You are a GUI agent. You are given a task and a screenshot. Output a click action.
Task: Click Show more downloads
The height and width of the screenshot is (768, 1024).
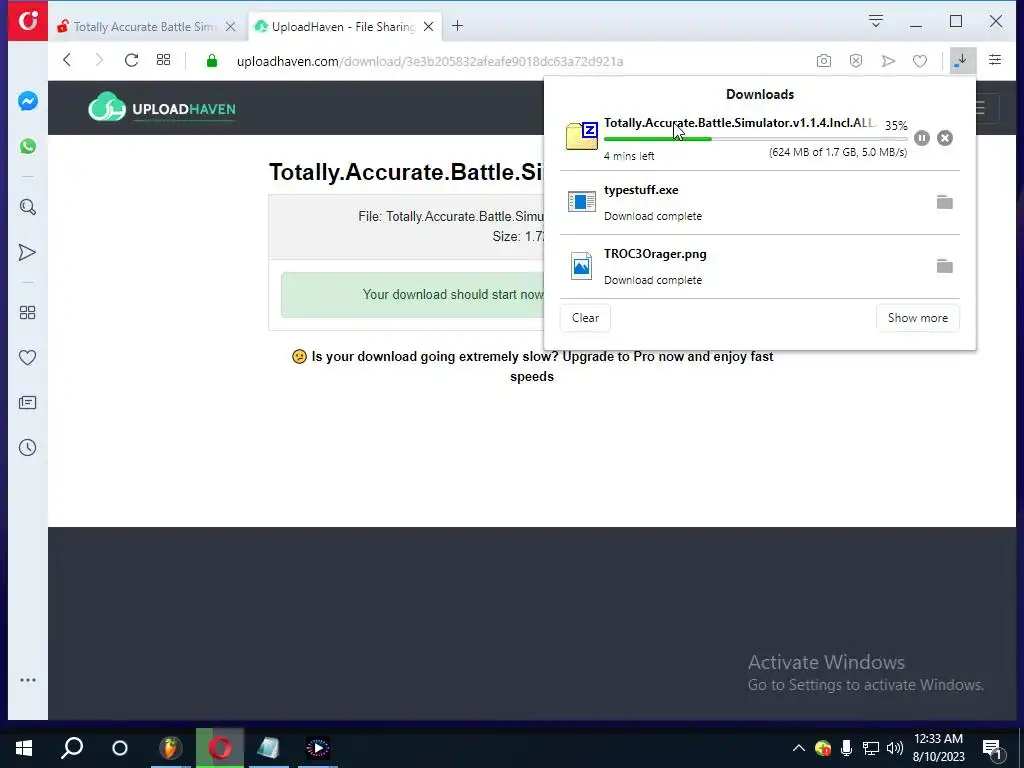point(918,317)
